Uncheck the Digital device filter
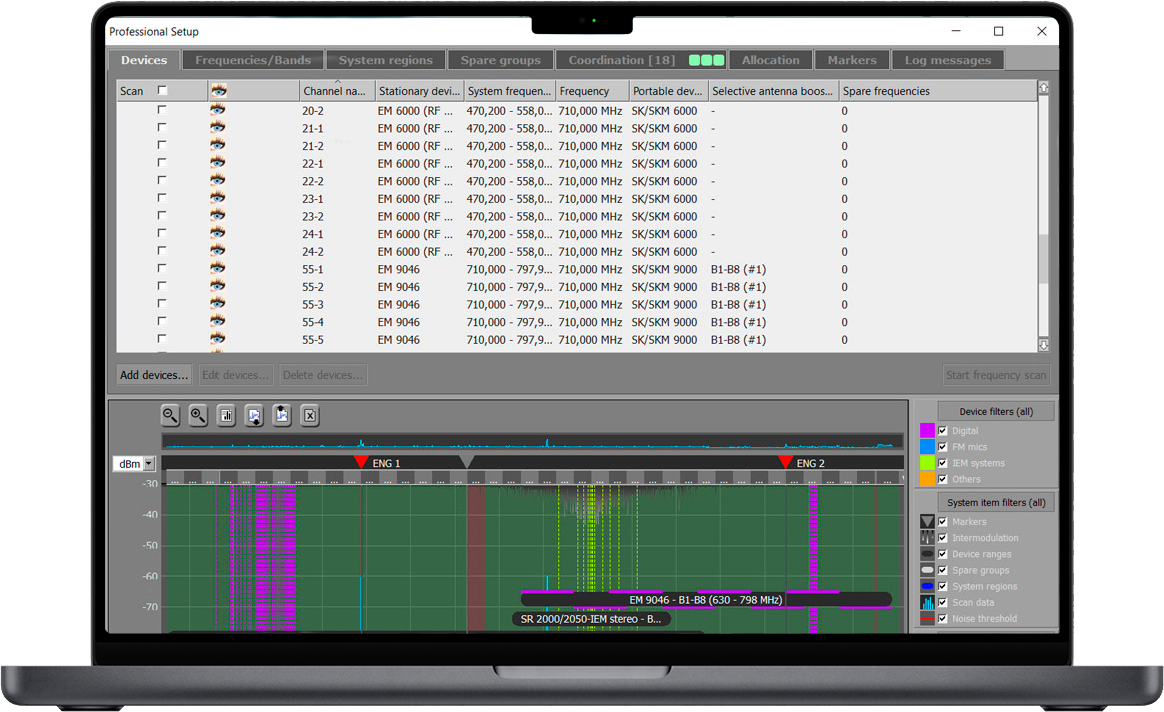The height and width of the screenshot is (712, 1164). click(x=942, y=431)
